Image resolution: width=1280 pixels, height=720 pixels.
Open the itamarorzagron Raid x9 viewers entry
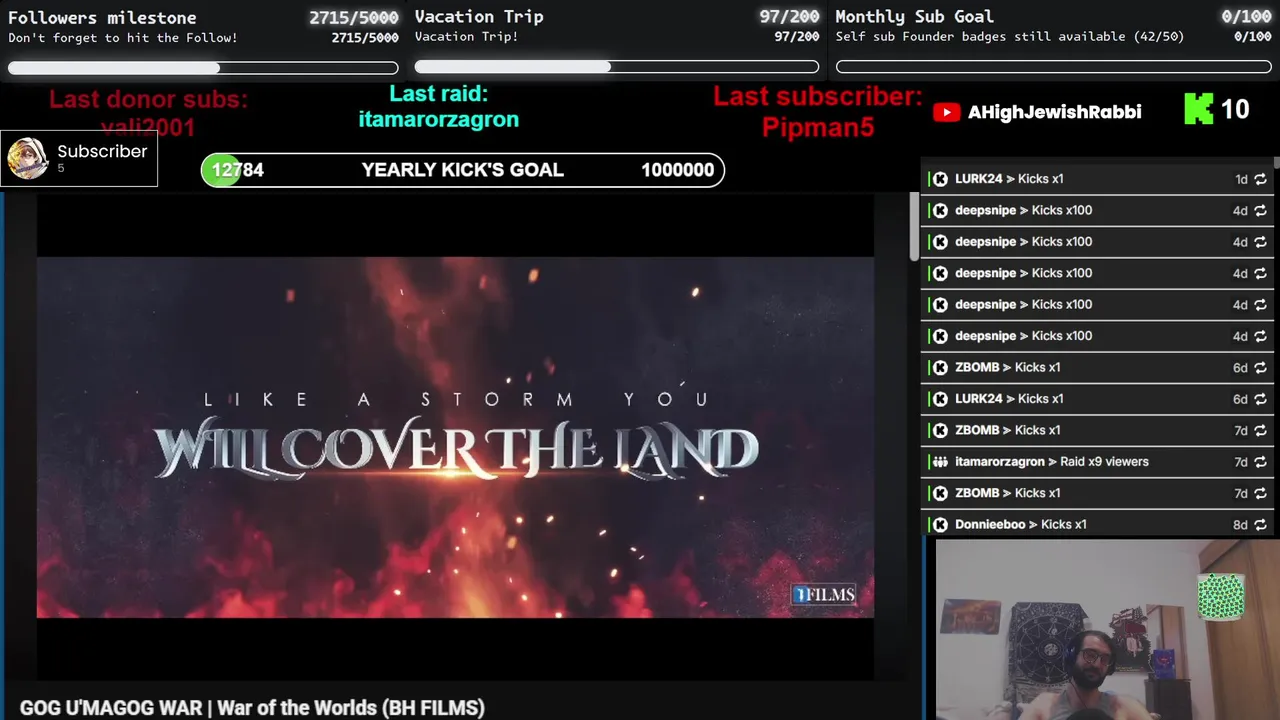point(1097,462)
